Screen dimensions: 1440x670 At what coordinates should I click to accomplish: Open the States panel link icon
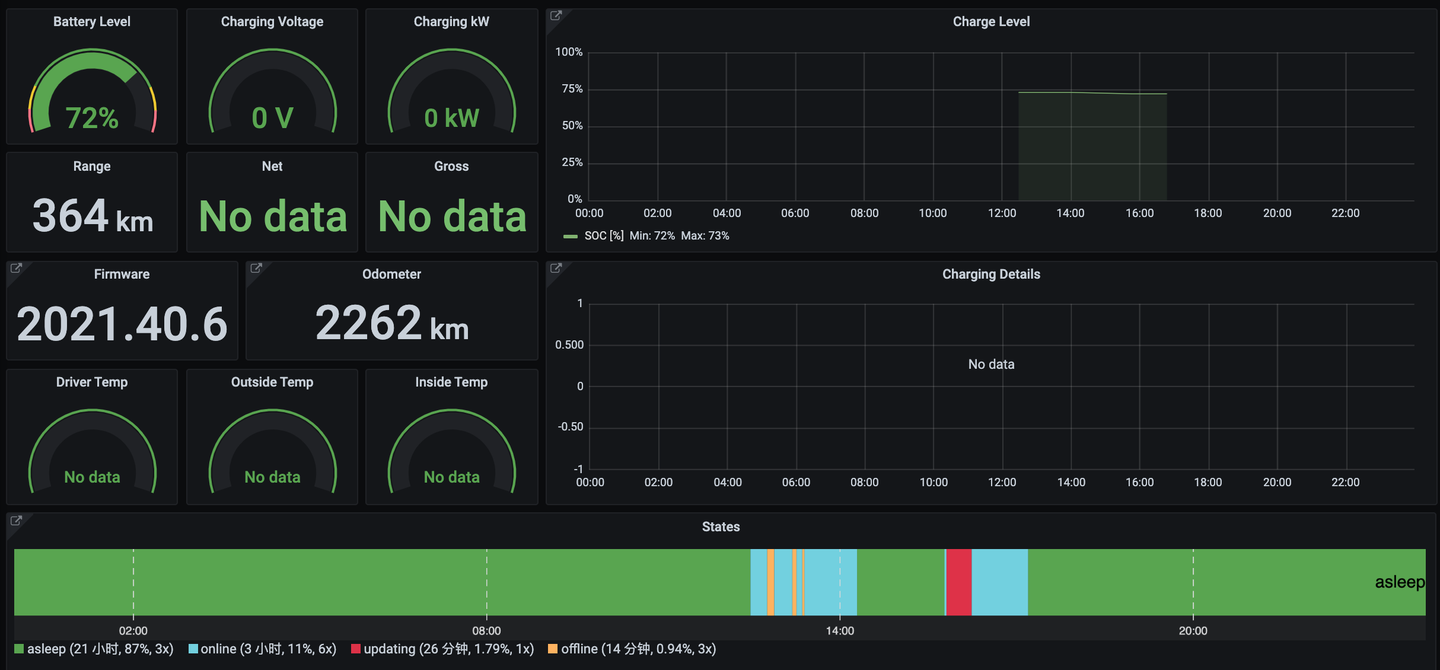(16, 520)
